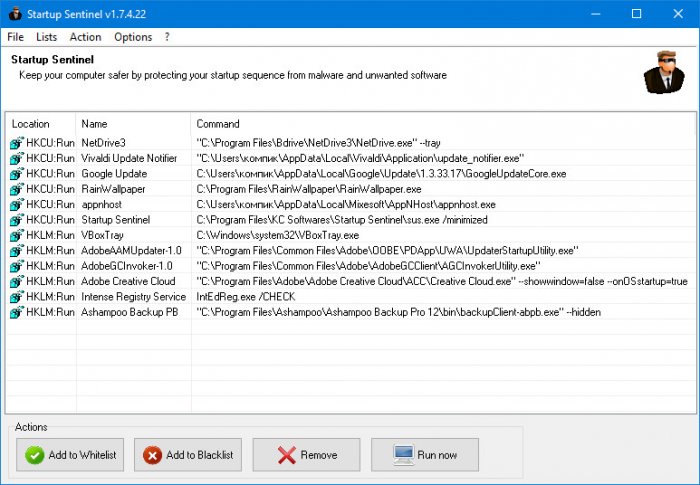Image resolution: width=700 pixels, height=485 pixels.
Task: Select the VBoxTray entry name
Action: [102, 235]
